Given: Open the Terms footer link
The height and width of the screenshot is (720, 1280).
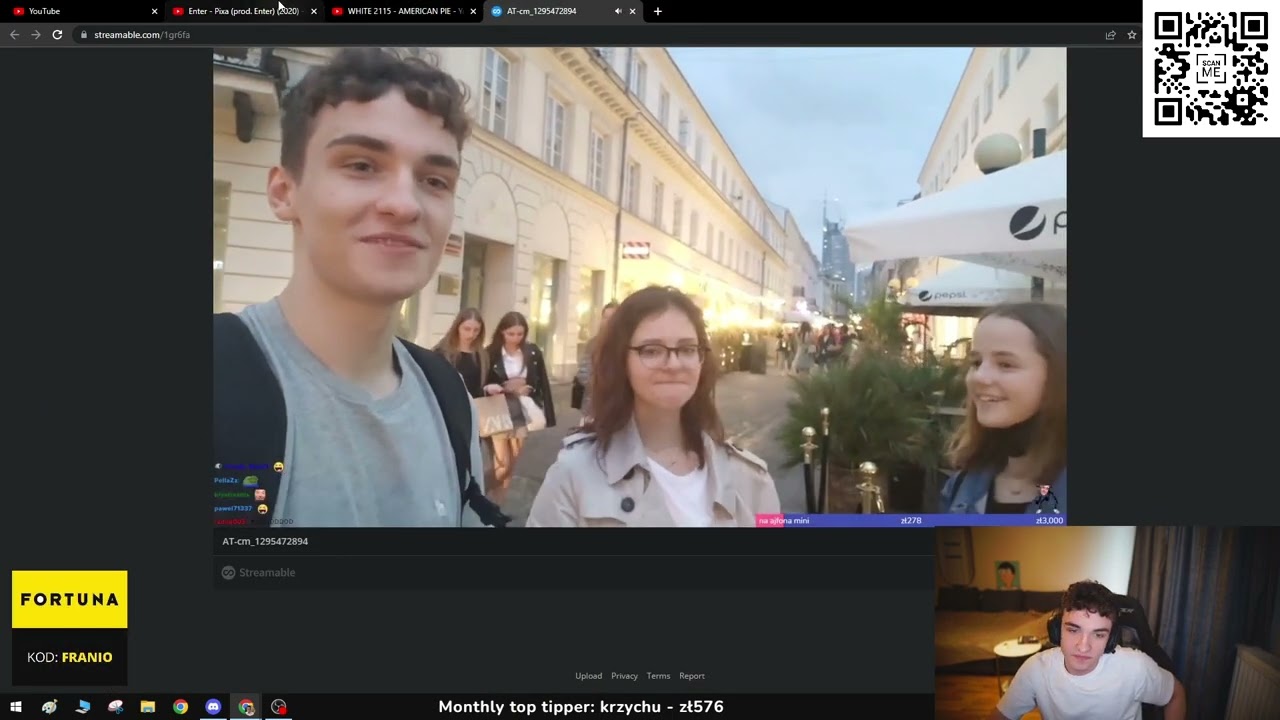Looking at the screenshot, I should point(658,676).
